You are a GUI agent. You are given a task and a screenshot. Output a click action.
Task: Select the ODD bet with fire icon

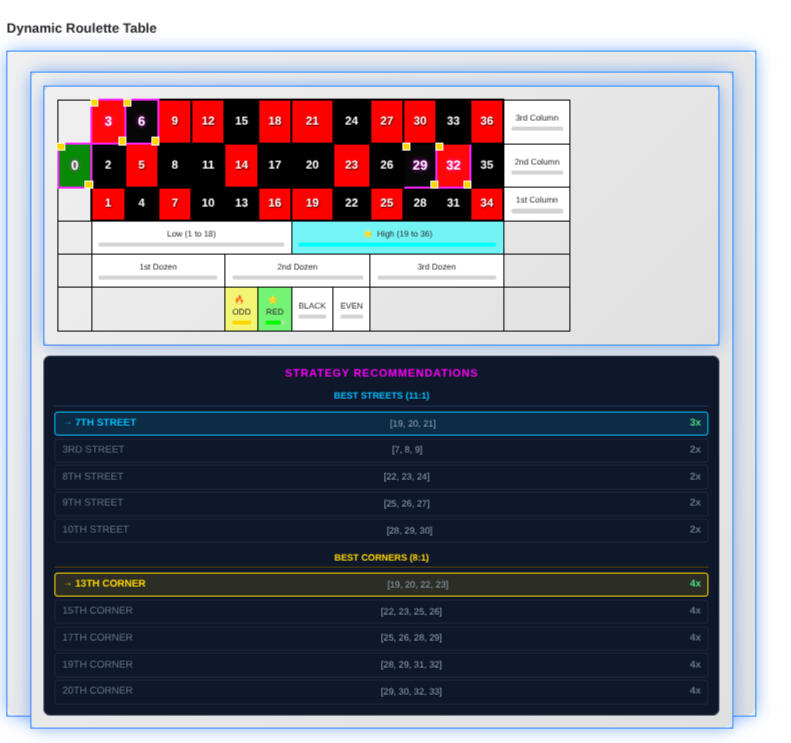click(x=241, y=309)
